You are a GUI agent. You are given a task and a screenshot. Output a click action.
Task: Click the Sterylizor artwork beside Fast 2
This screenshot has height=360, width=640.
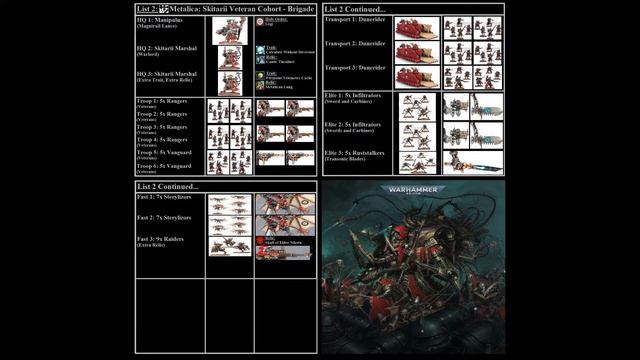pos(285,225)
